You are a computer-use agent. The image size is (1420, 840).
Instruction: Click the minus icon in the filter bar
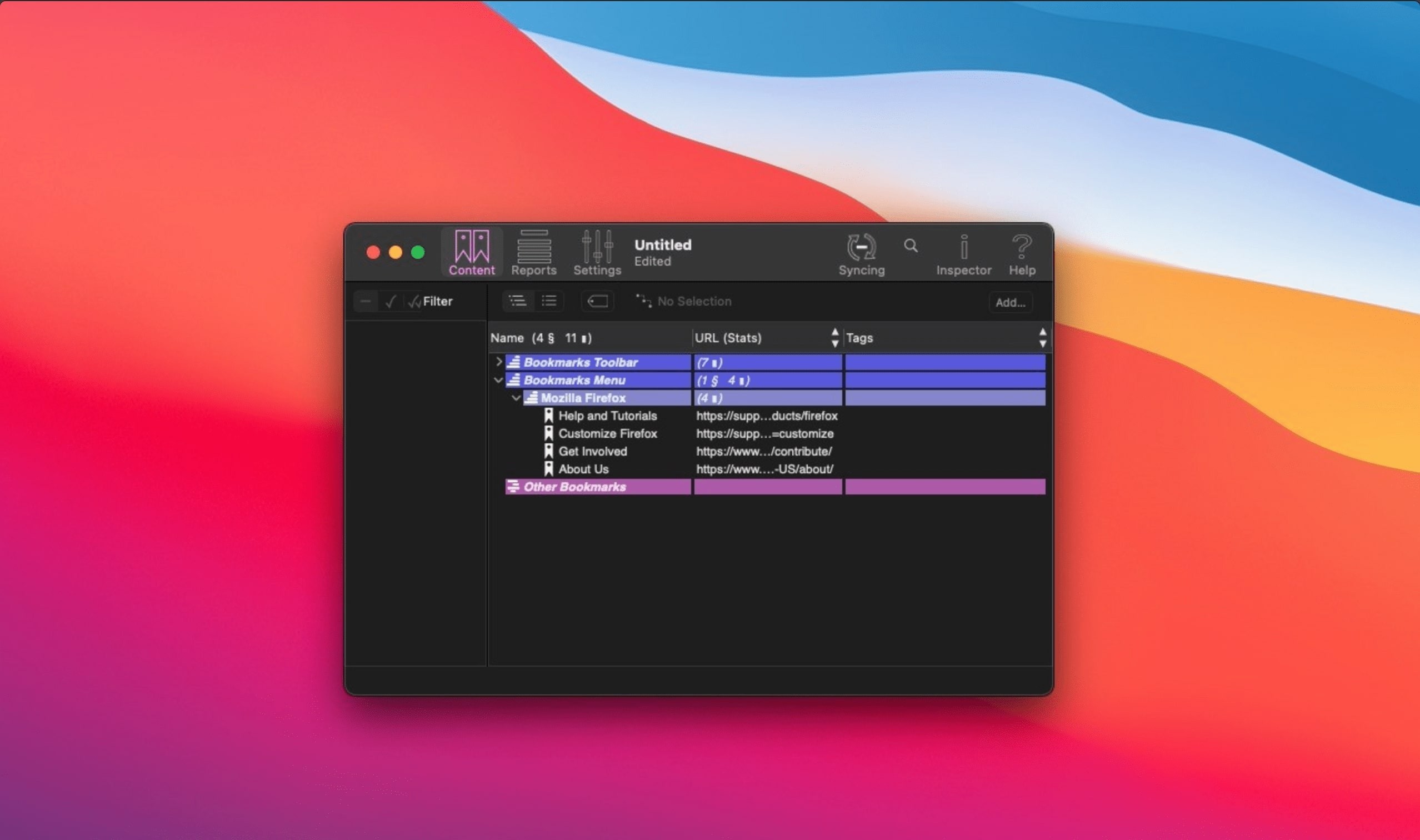(x=366, y=301)
